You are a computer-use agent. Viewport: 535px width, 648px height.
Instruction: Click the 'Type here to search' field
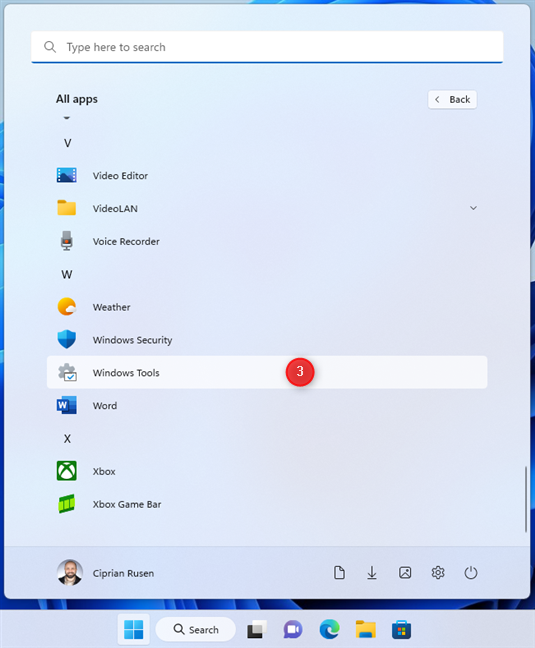pos(267,47)
